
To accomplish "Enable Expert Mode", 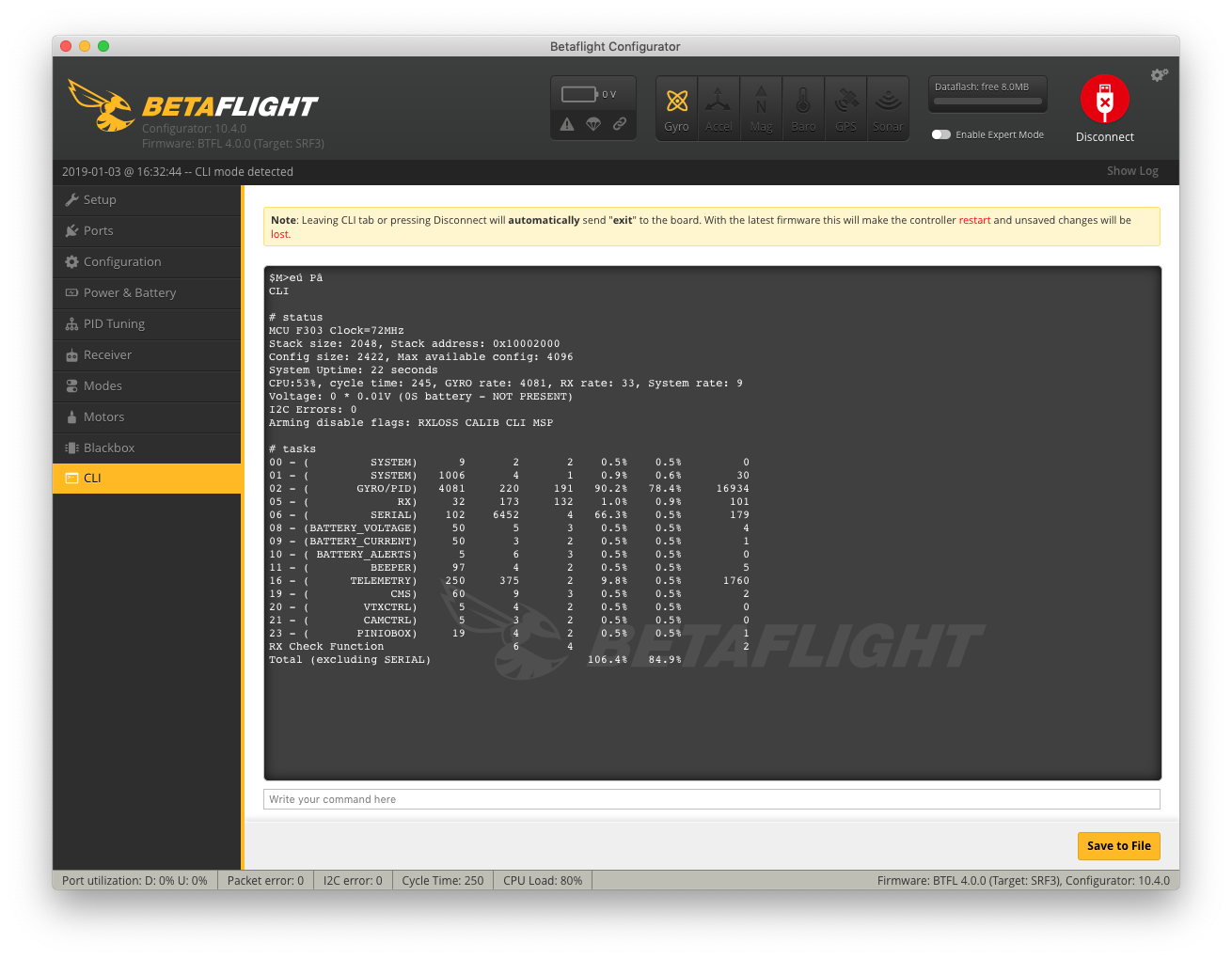I will click(x=941, y=134).
